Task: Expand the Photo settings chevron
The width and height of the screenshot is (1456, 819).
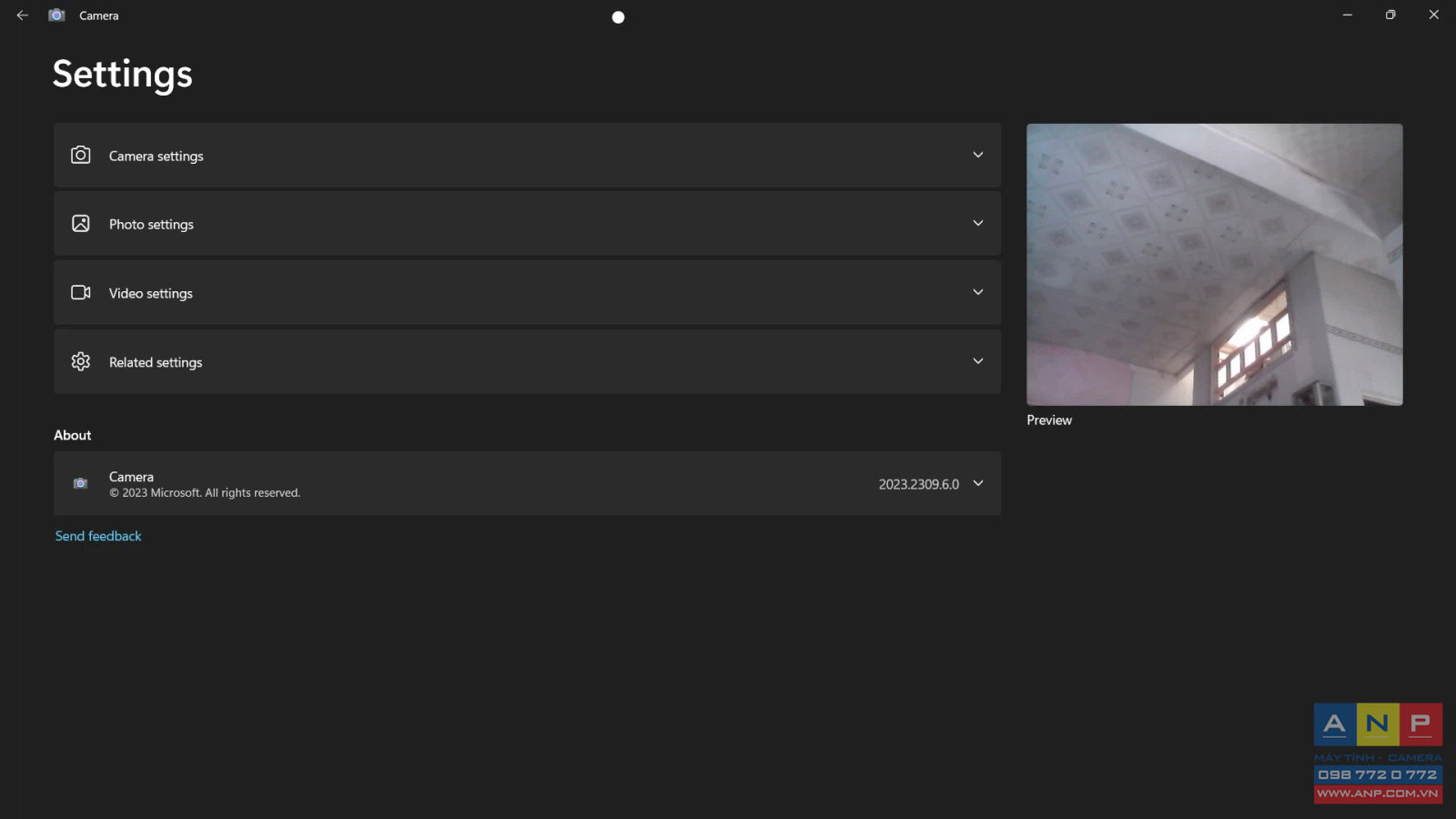Action: [x=978, y=223]
